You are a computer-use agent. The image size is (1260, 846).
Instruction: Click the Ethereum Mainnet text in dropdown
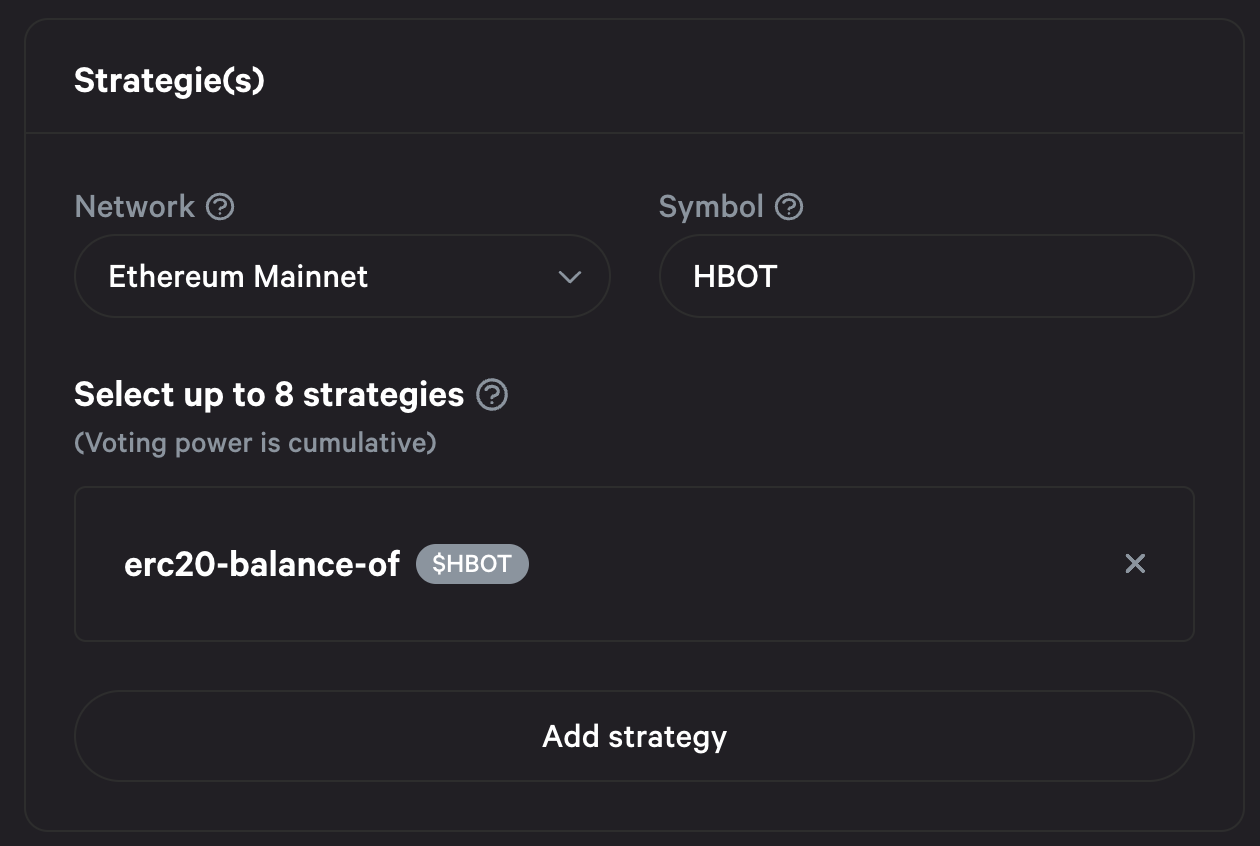[238, 277]
